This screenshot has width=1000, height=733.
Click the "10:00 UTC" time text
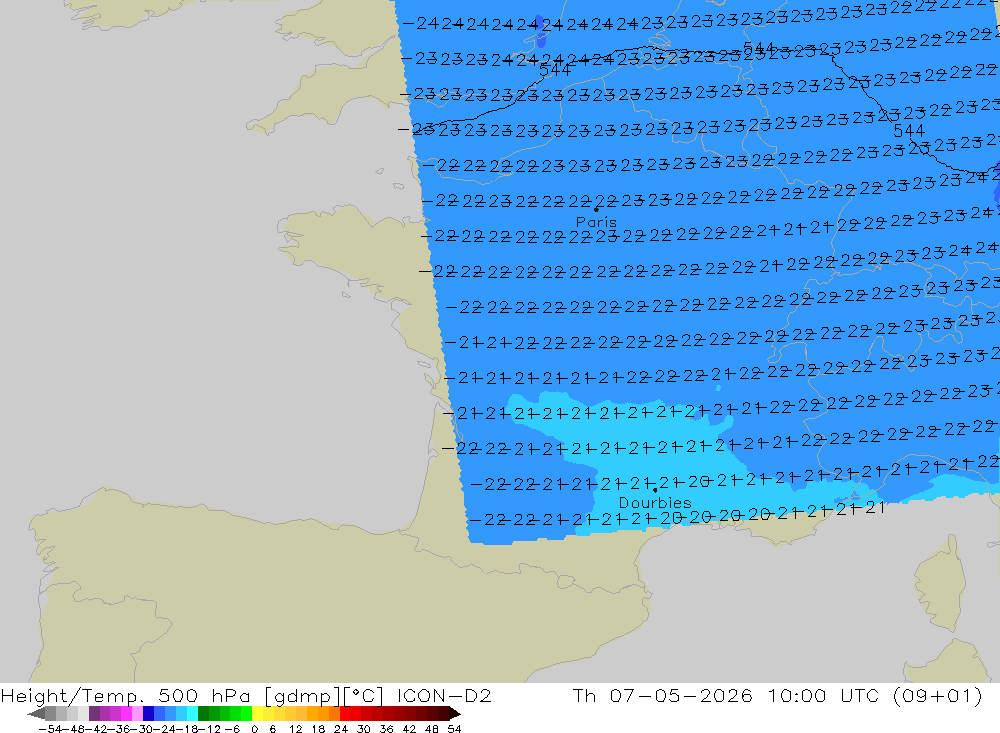coord(824,696)
